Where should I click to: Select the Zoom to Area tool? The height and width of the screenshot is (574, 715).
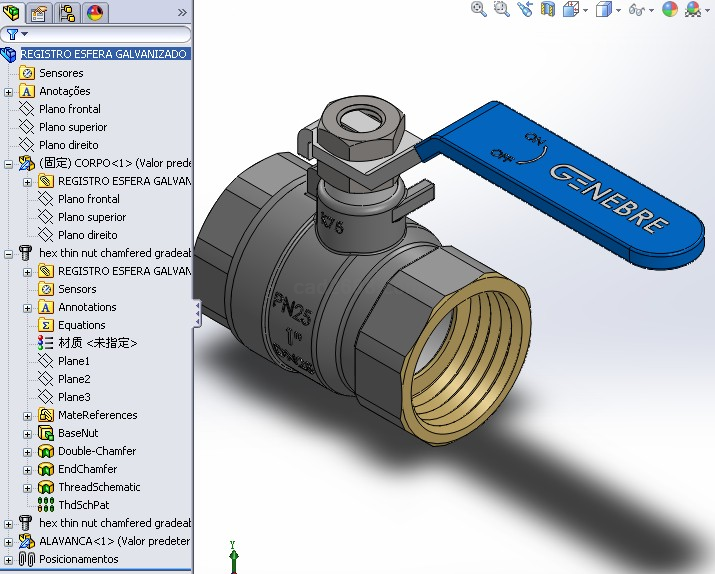point(501,9)
